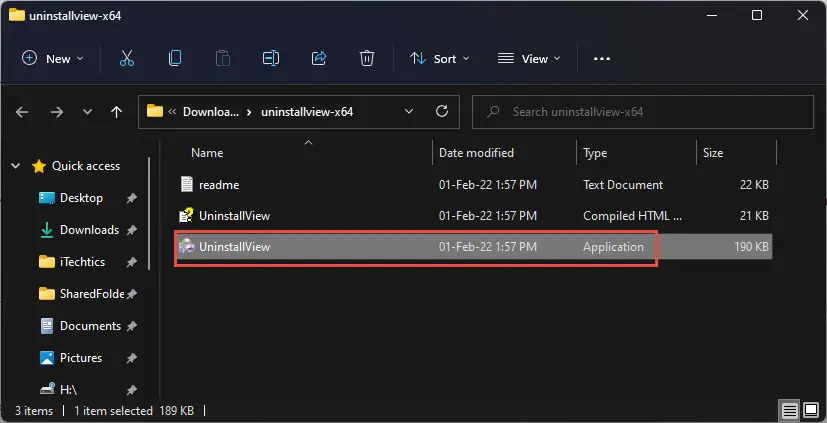Switch to details view layout icon
The height and width of the screenshot is (423, 827).
tap(789, 410)
